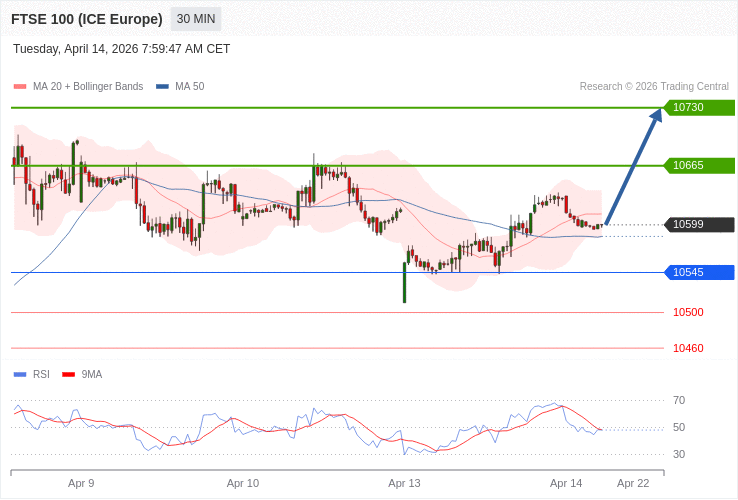Click the blue MA 50 legend swatch

(x=162, y=87)
